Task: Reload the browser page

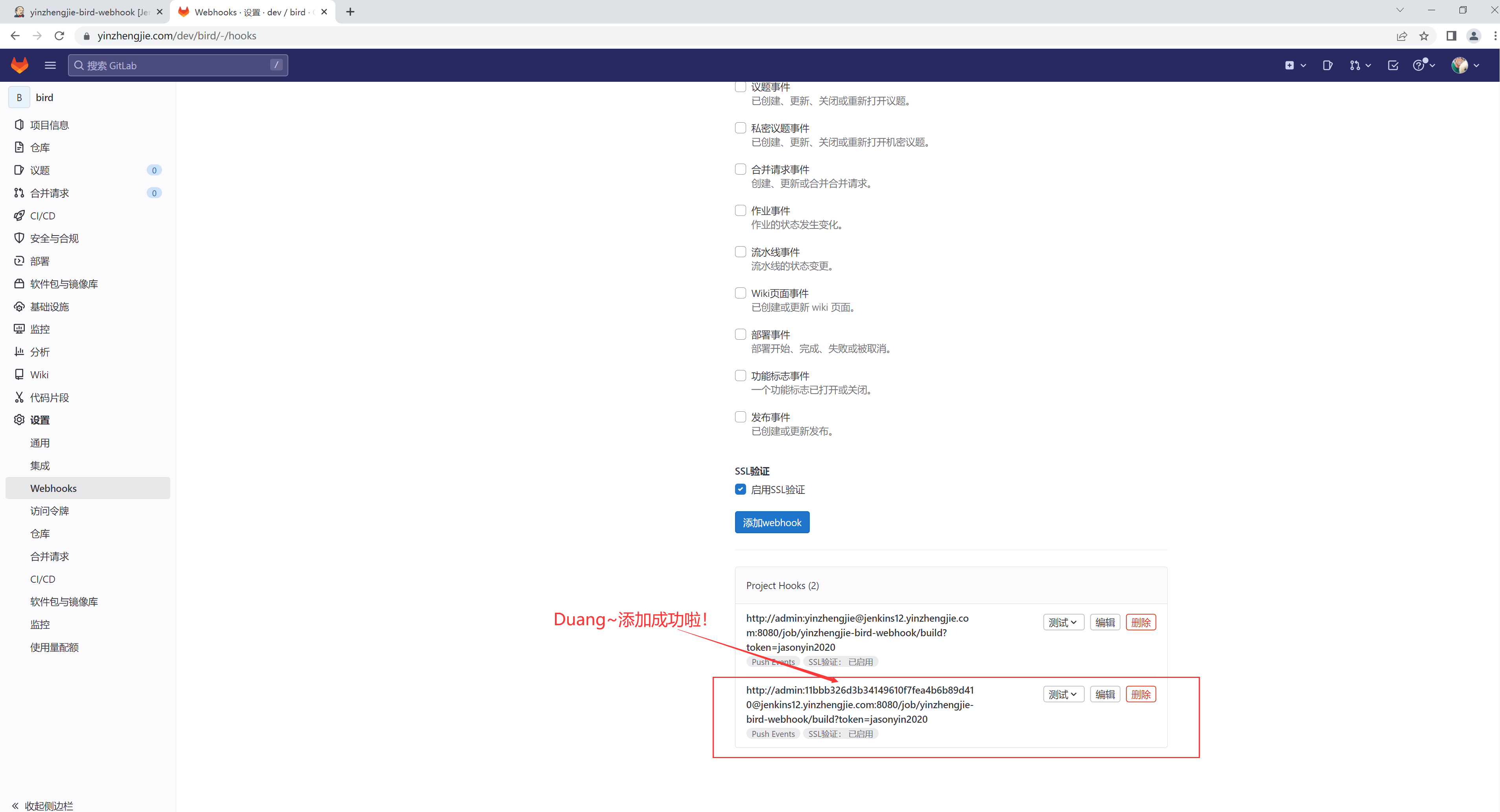Action: [59, 36]
